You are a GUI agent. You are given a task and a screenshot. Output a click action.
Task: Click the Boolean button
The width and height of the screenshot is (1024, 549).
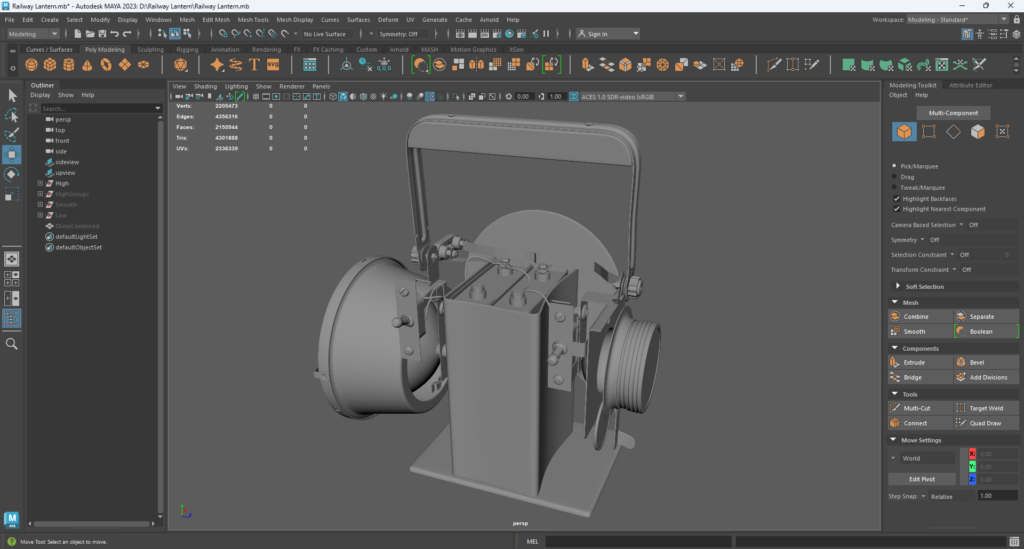click(x=986, y=332)
